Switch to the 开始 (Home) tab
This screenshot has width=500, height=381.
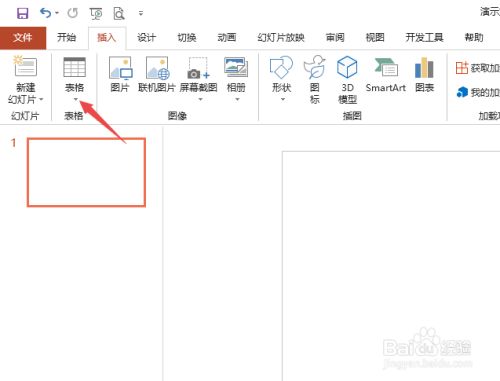[66, 37]
